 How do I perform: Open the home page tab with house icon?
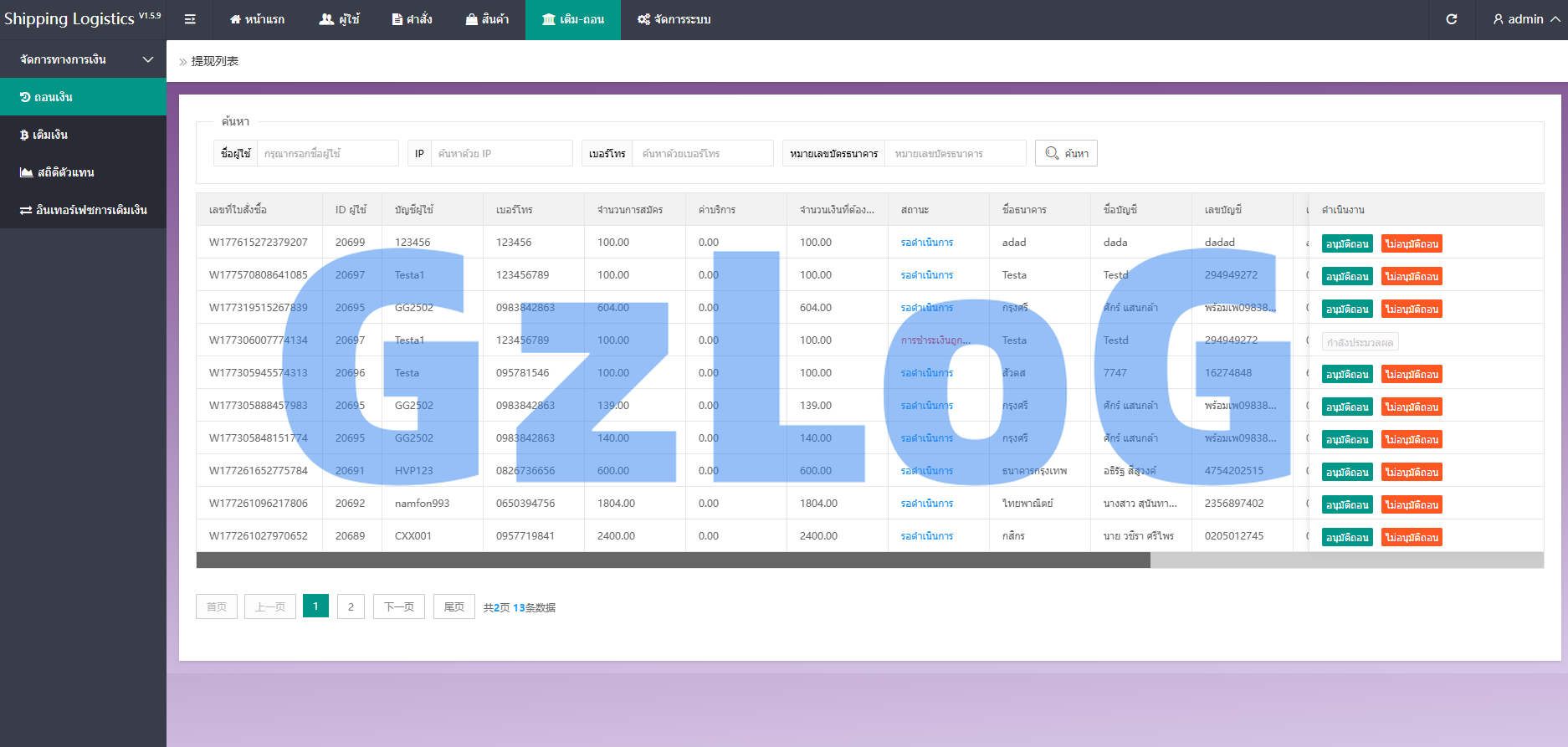click(x=257, y=19)
